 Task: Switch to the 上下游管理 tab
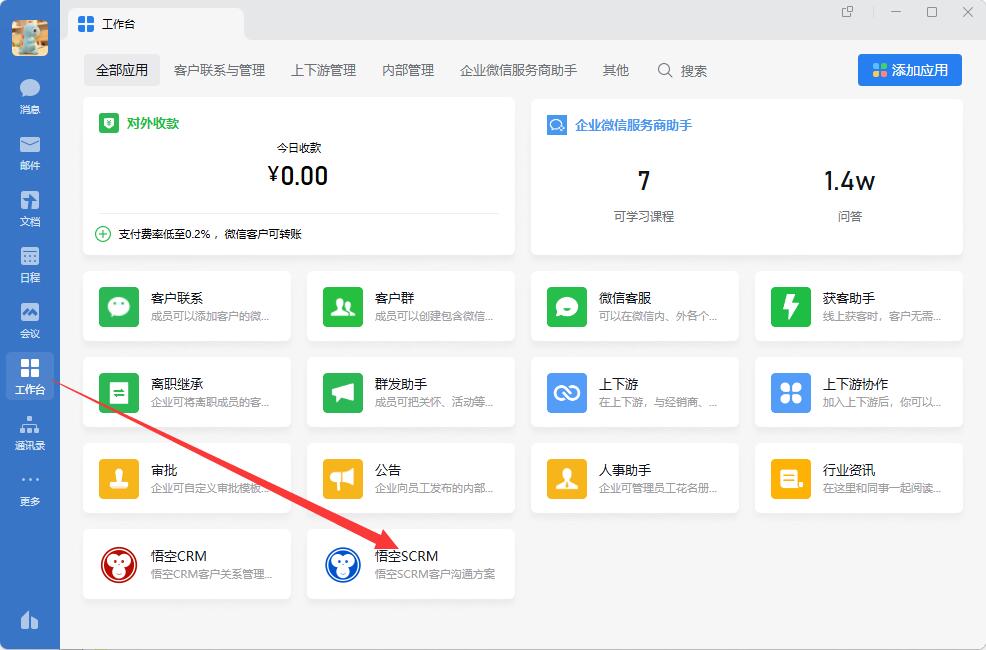323,70
